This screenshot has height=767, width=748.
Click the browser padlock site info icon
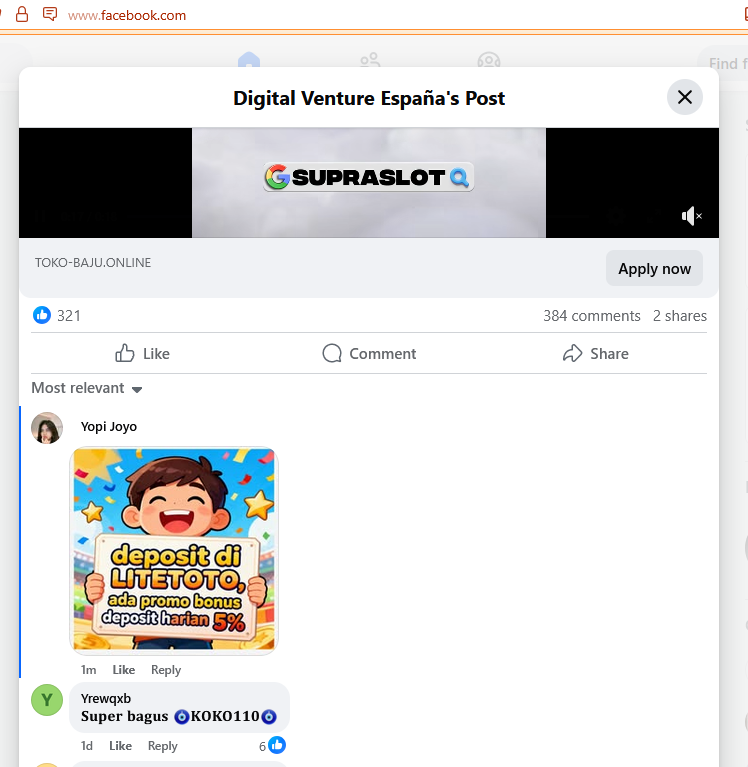[x=22, y=15]
